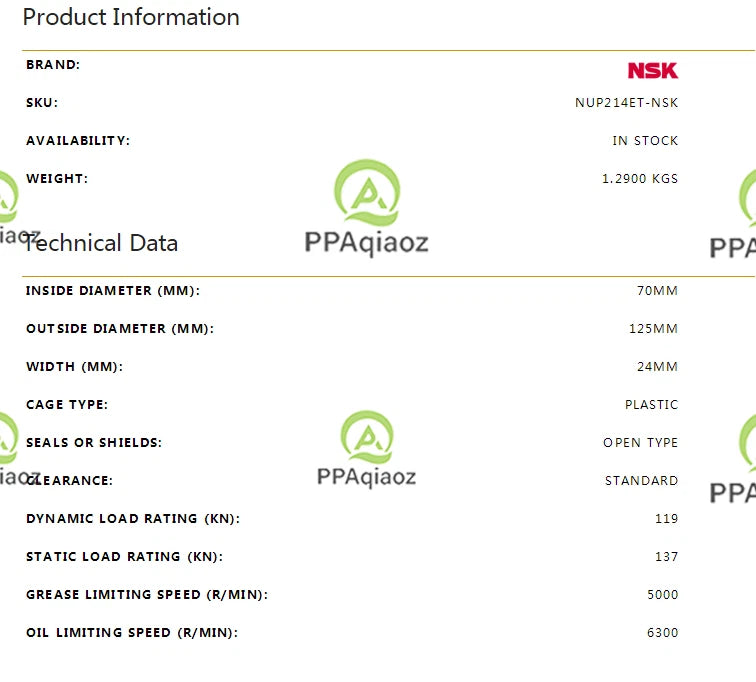
Task: Click the Technical Data heading
Action: (x=101, y=243)
